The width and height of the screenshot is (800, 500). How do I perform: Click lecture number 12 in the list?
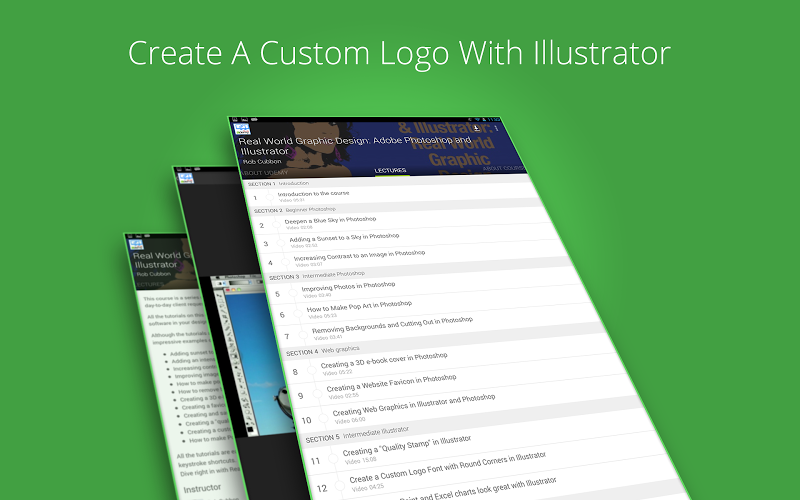coord(321,488)
